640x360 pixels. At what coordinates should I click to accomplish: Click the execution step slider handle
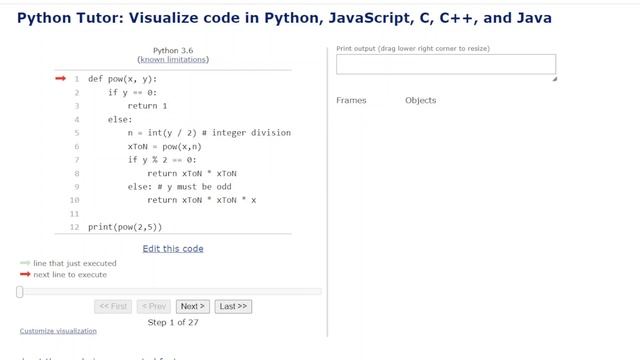20,292
